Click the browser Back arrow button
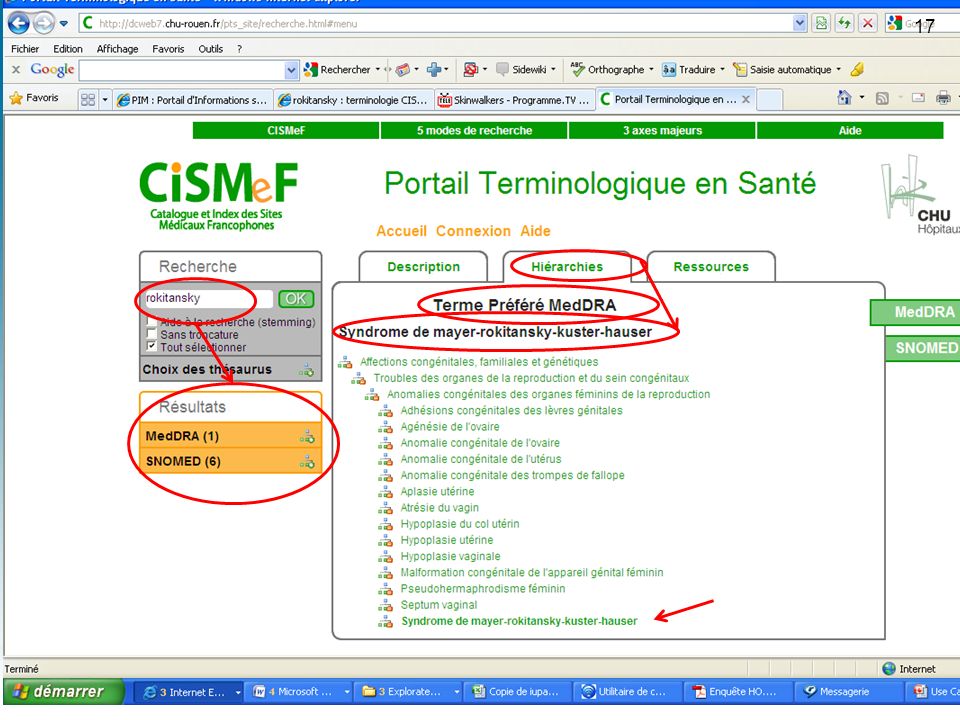Screen dimensions: 960x720 click(19, 24)
